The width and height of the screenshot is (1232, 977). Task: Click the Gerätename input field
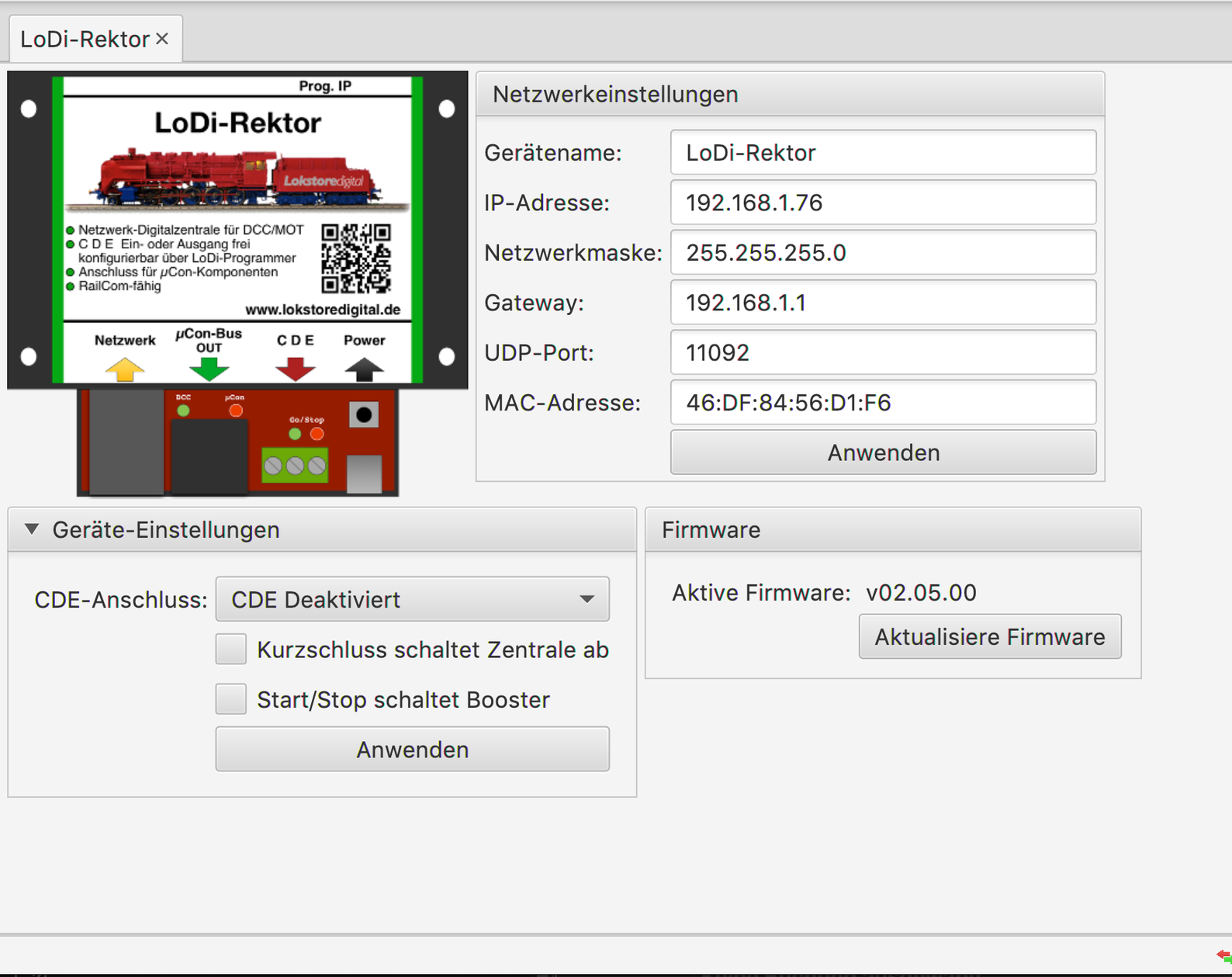tap(883, 153)
